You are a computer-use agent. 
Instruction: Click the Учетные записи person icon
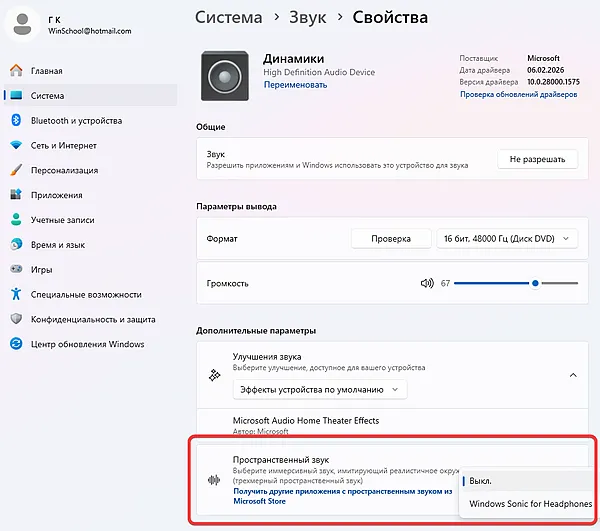coord(16,220)
